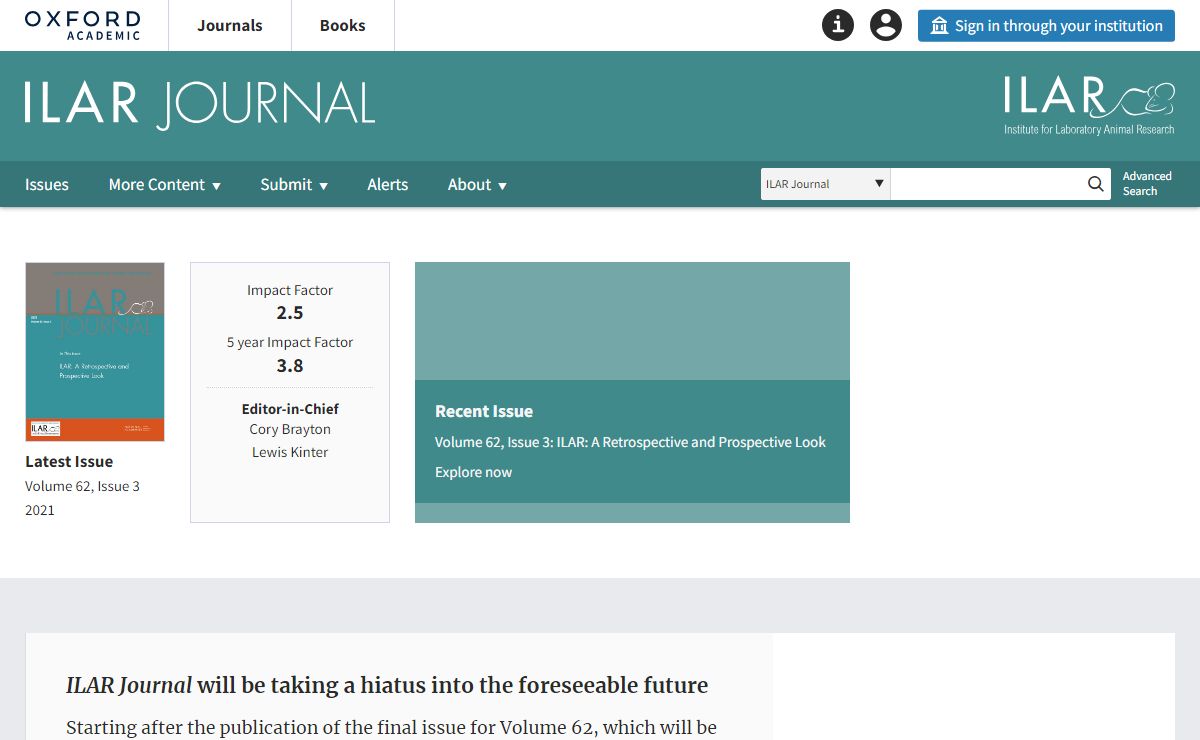Click the ILAR Institute logo
This screenshot has width=1200, height=740.
(1089, 105)
